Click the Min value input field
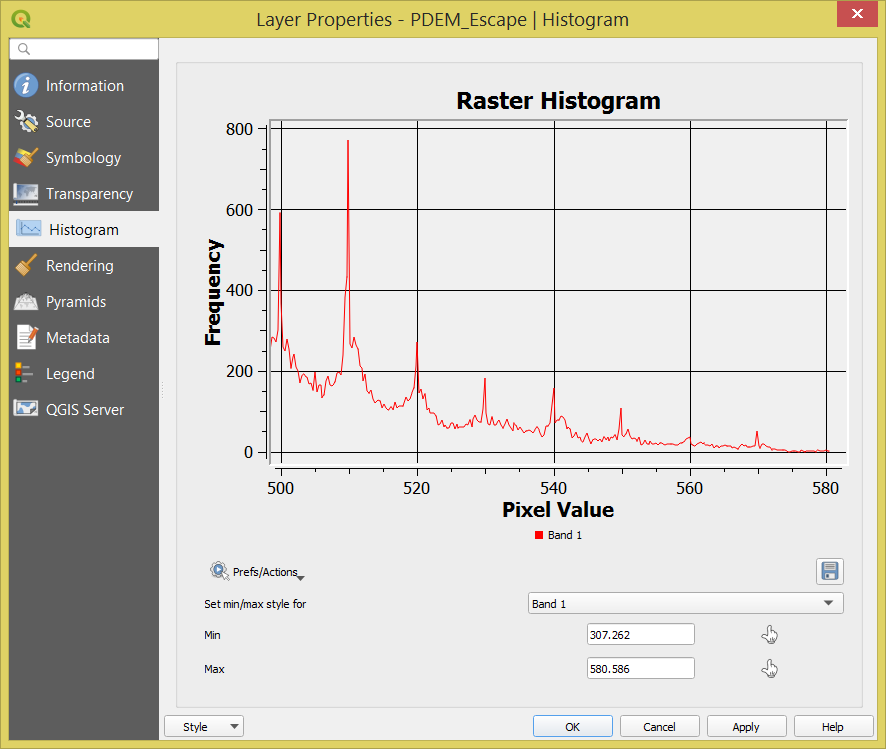The image size is (886, 749). [x=640, y=634]
